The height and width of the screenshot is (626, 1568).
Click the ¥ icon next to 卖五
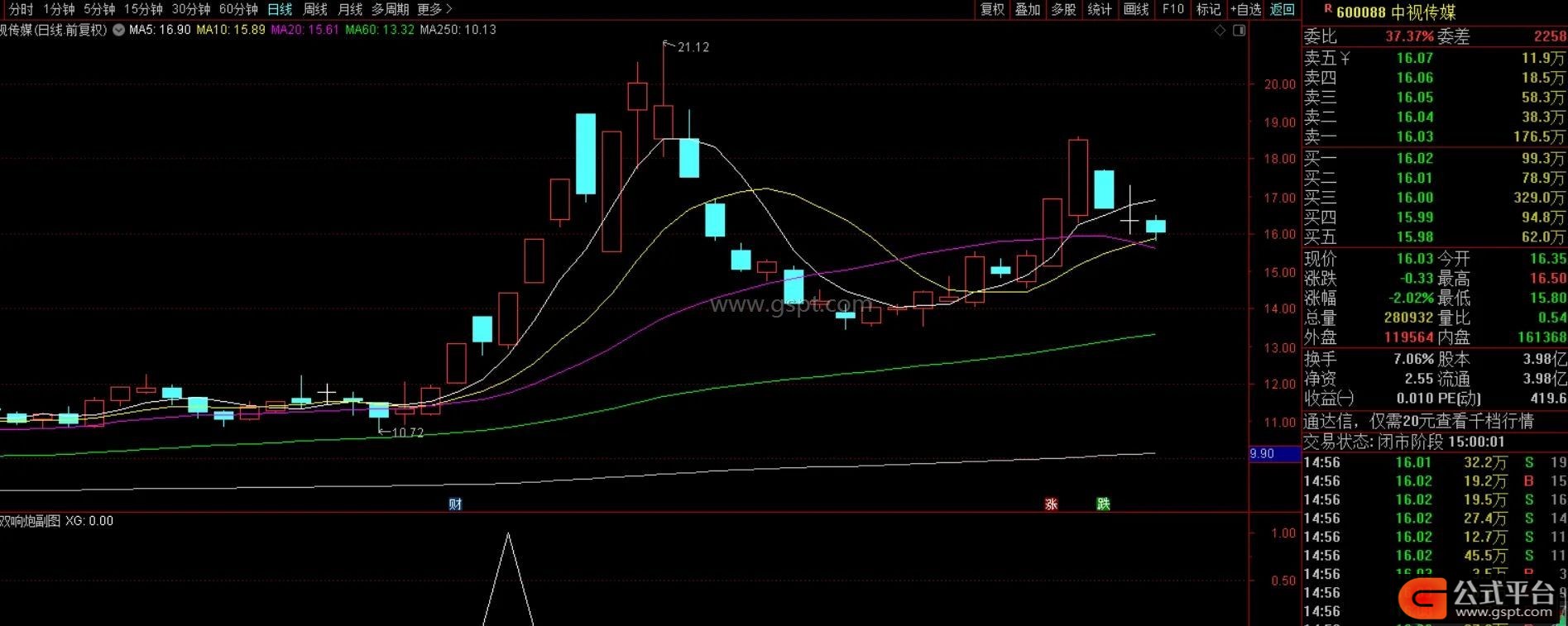point(1345,58)
